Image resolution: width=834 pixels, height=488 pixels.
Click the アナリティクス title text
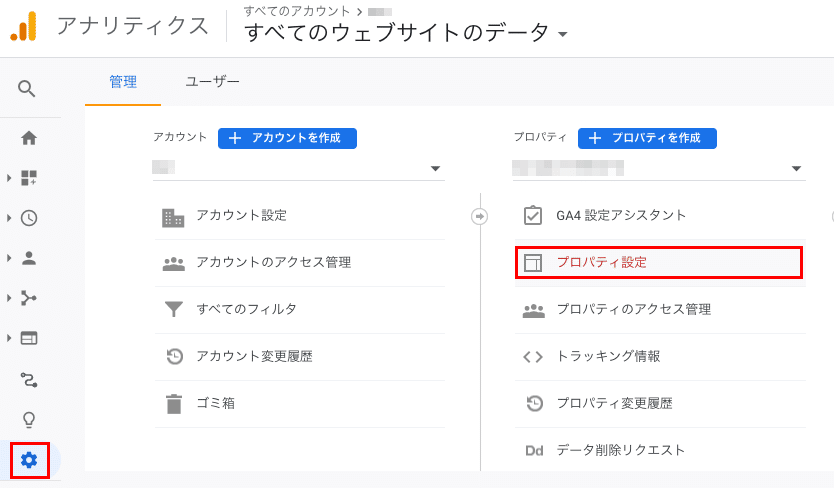pos(132,26)
